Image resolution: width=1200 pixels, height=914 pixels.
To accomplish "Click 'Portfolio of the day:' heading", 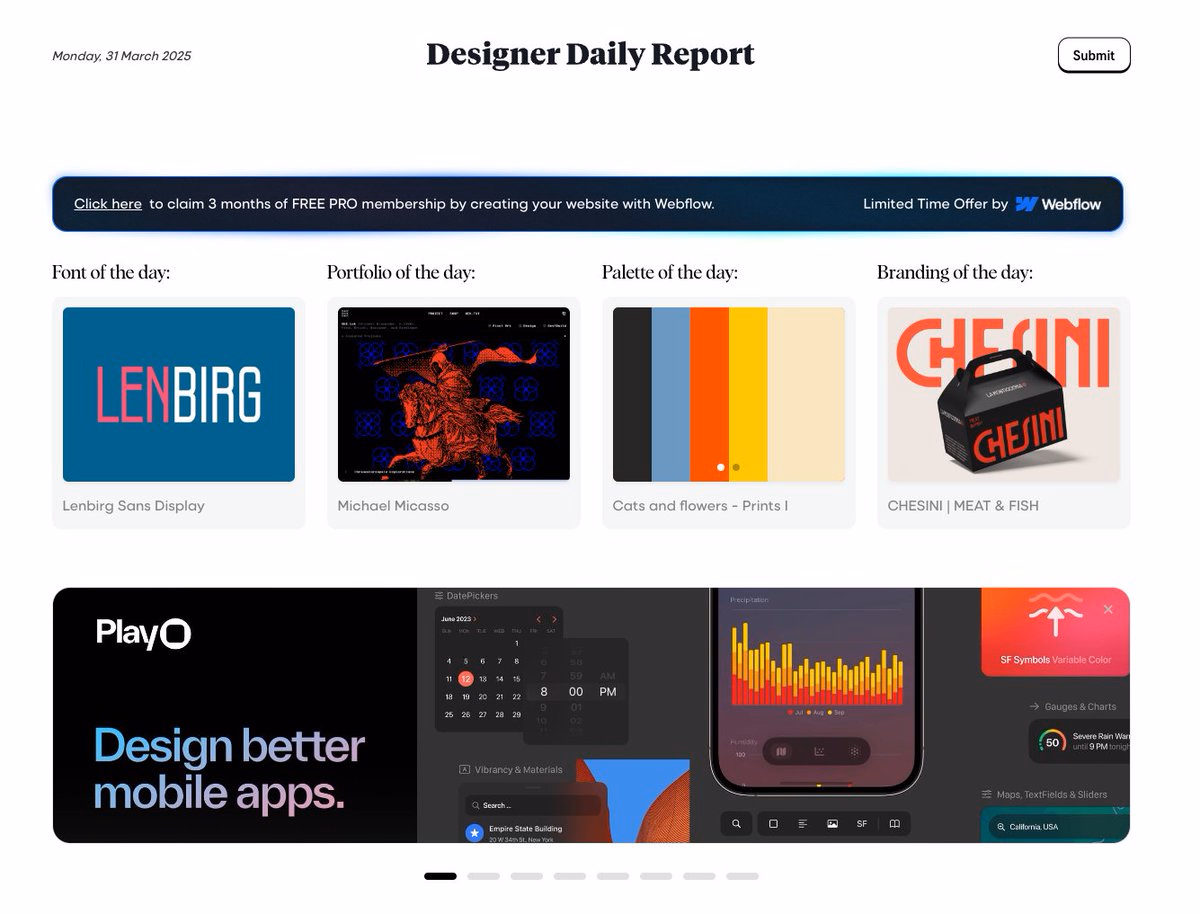I will pyautogui.click(x=401, y=272).
